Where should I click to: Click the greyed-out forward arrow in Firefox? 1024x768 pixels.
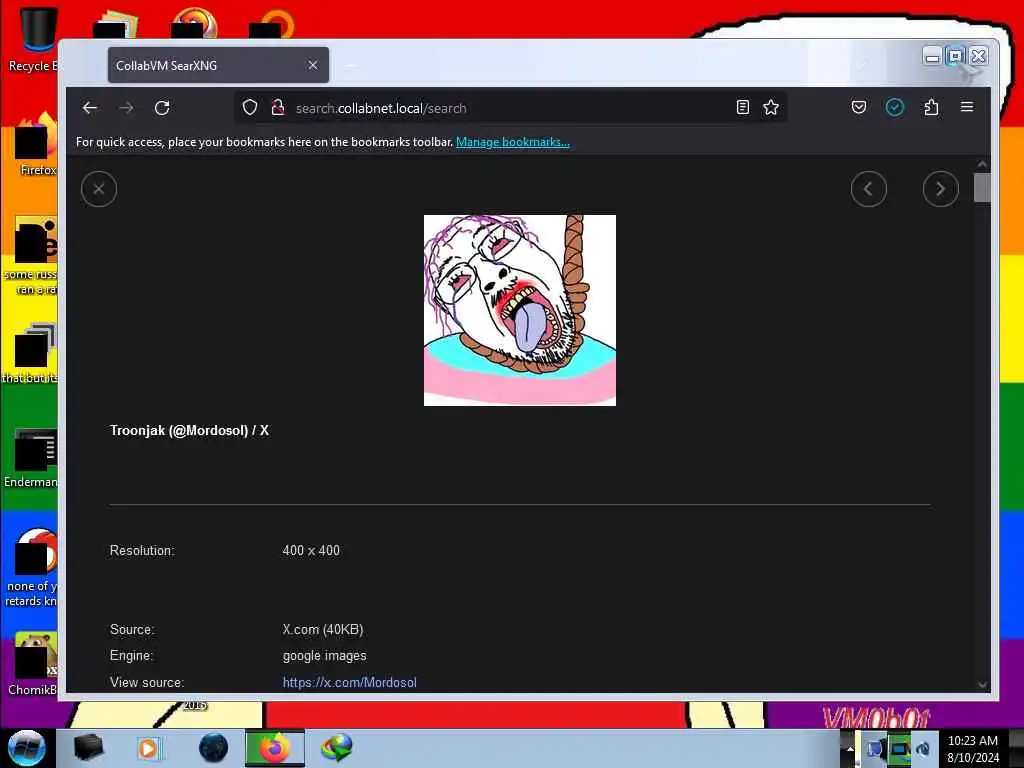point(126,108)
